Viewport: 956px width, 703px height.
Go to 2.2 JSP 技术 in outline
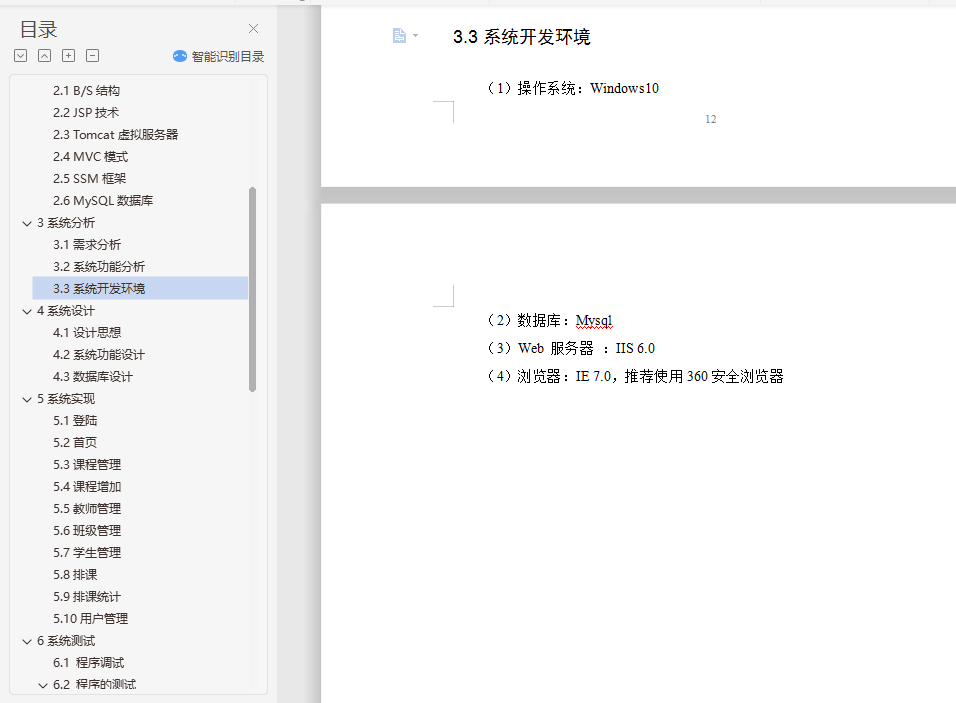coord(86,113)
